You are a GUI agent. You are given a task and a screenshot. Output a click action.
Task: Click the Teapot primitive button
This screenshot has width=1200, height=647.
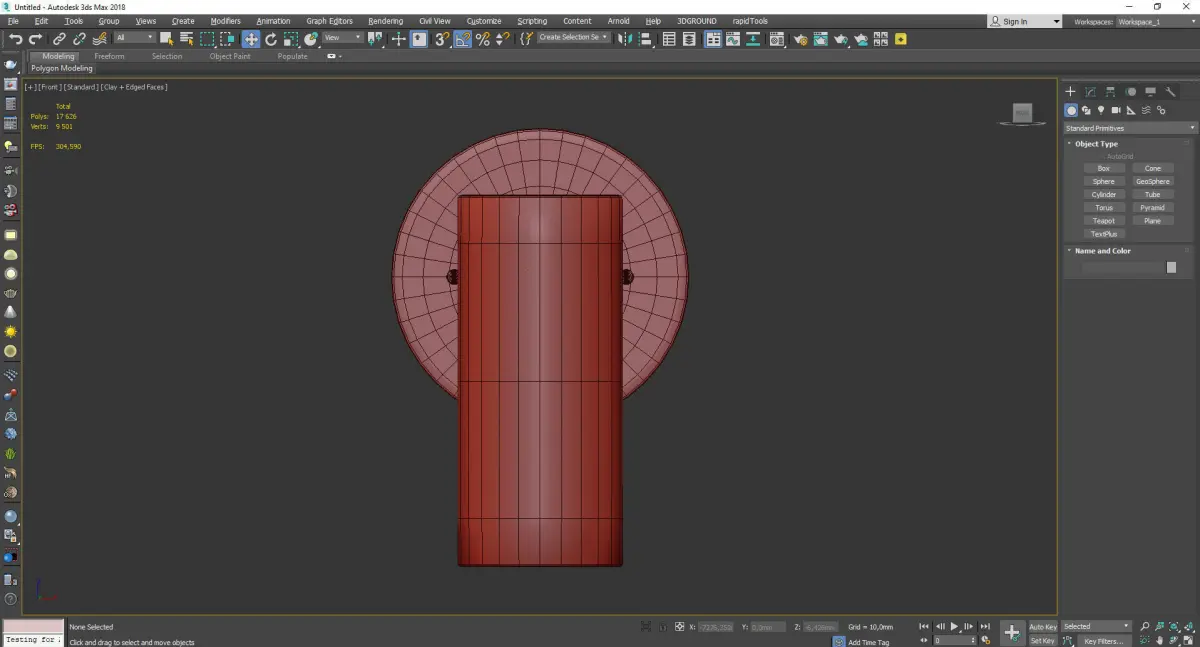pyautogui.click(x=1104, y=221)
